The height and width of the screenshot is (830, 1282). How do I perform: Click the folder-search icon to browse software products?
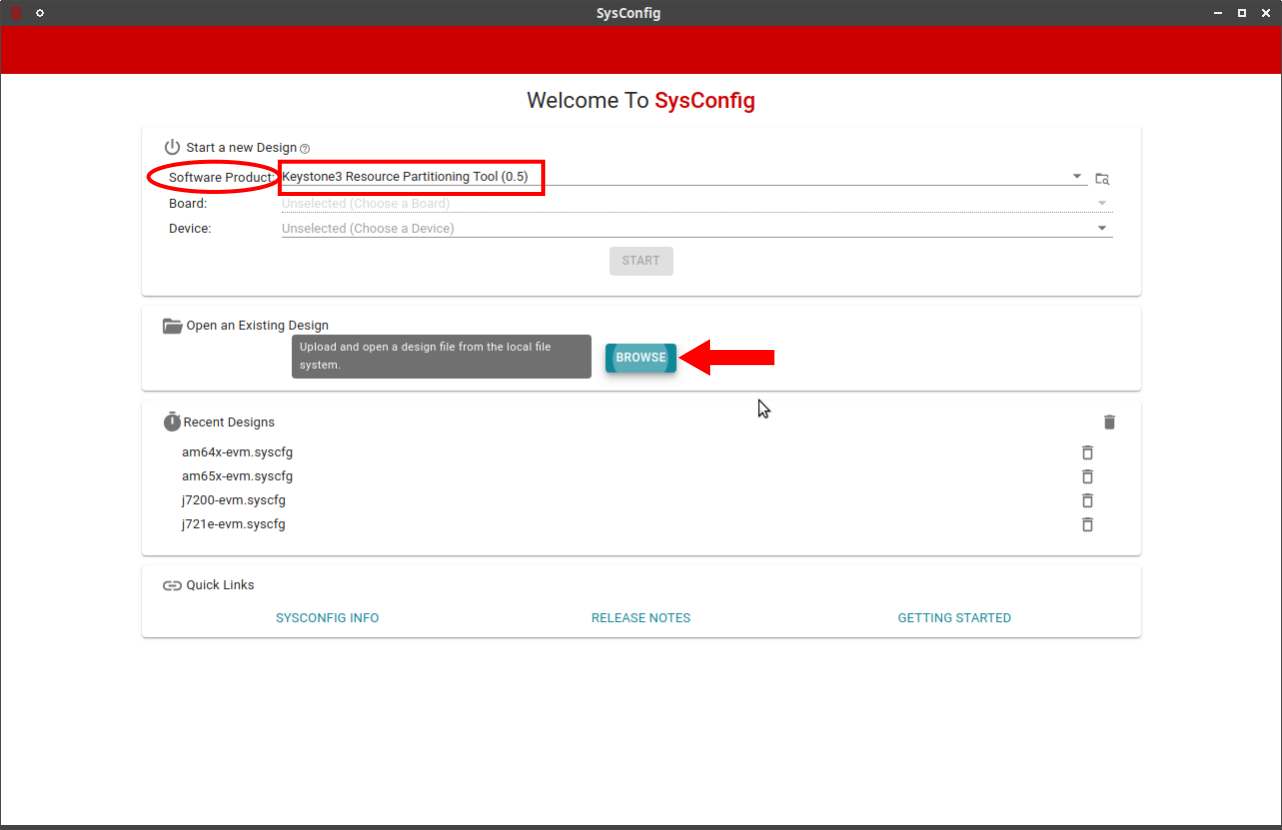1102,178
